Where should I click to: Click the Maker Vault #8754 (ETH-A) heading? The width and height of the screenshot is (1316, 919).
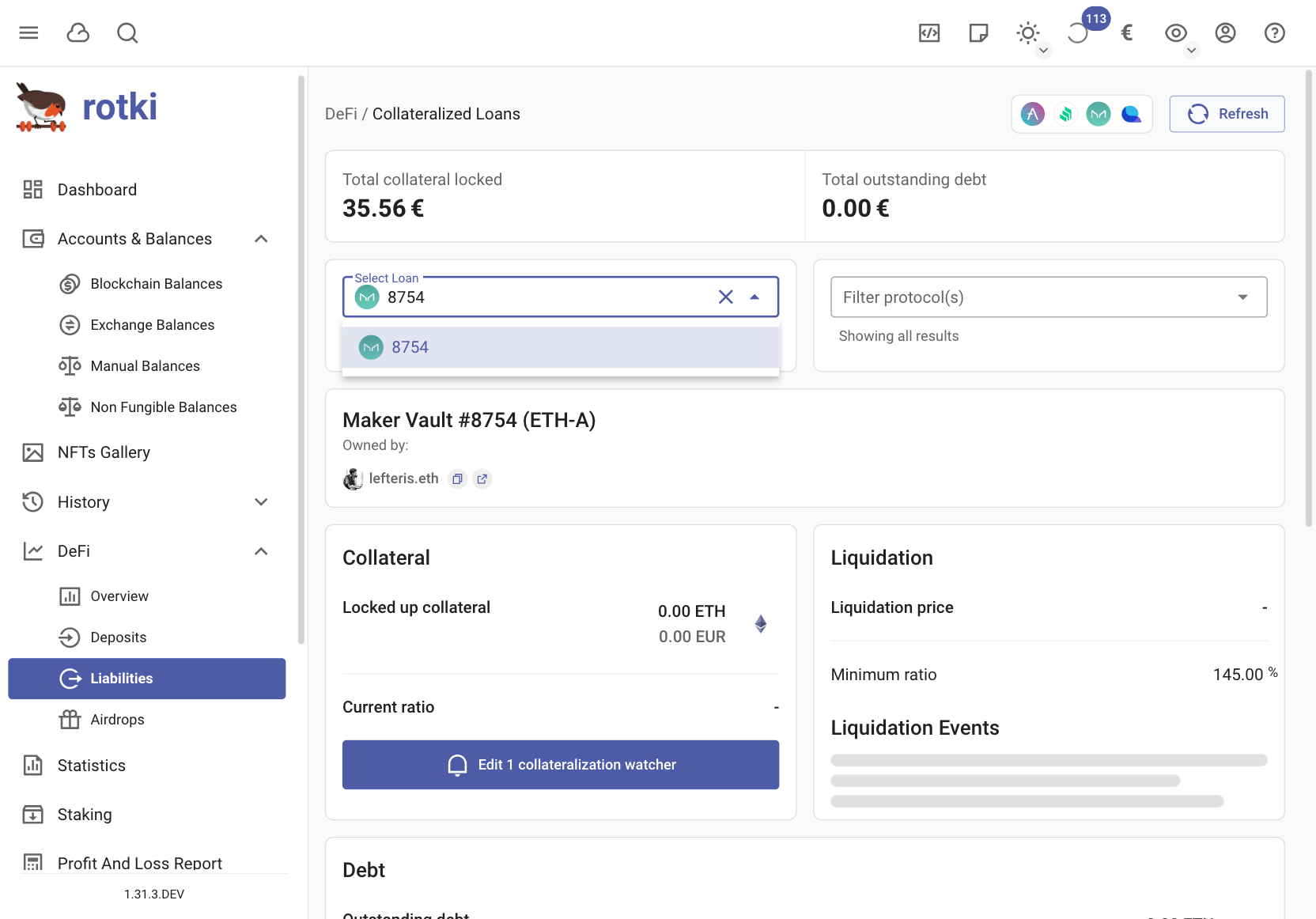point(469,420)
